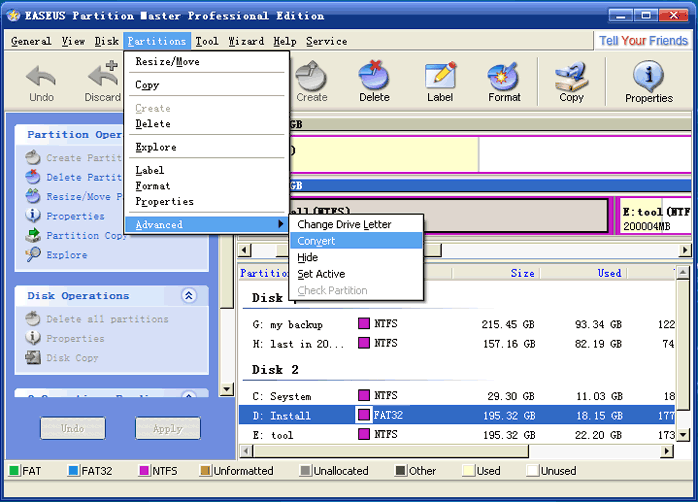Viewport: 698px width, 502px height.
Task: Open the Service menu
Action: (x=327, y=41)
